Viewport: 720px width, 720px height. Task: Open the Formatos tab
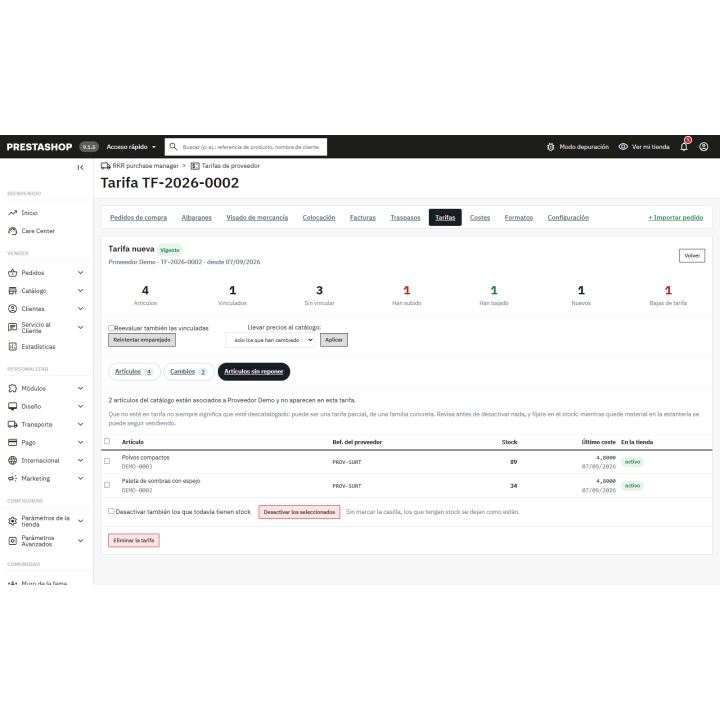point(519,218)
